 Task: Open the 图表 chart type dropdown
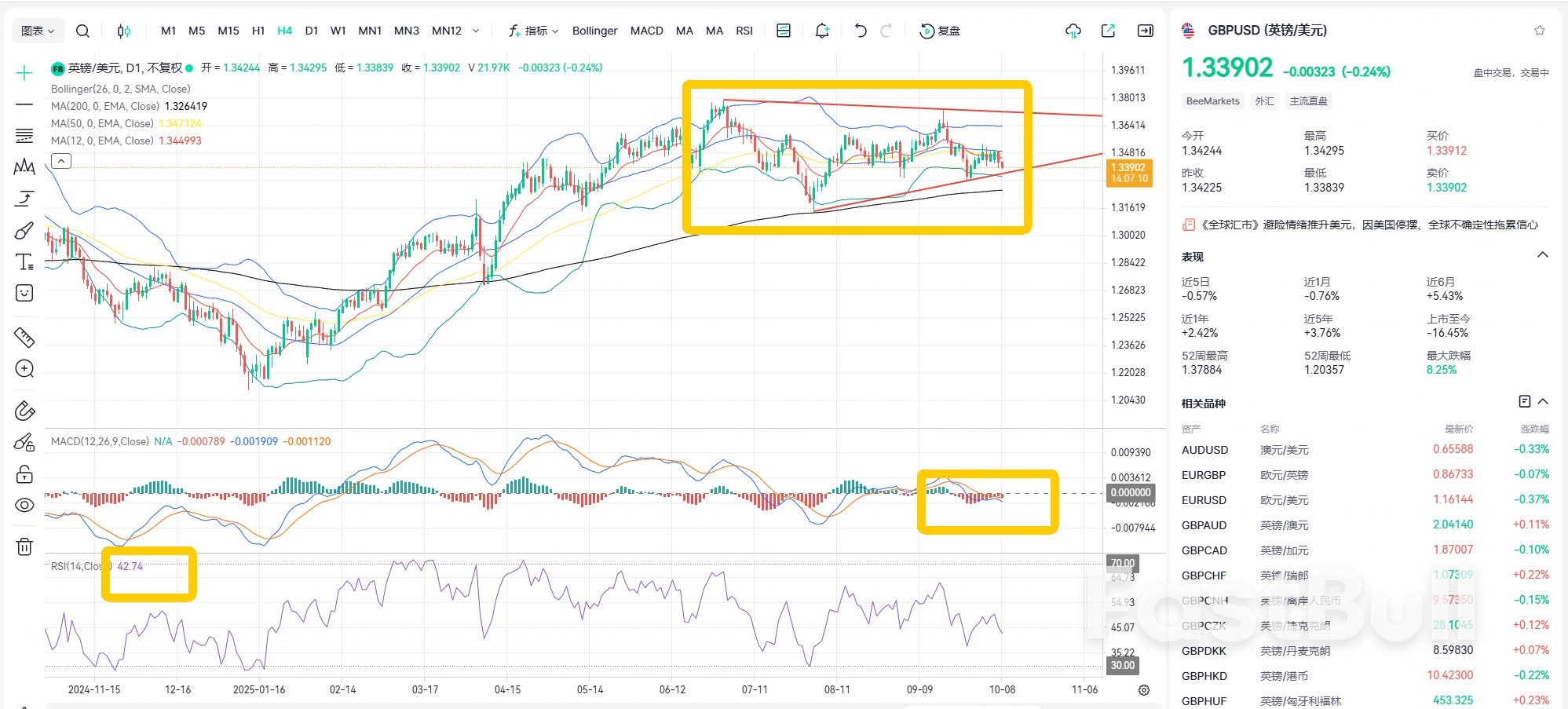click(x=37, y=31)
